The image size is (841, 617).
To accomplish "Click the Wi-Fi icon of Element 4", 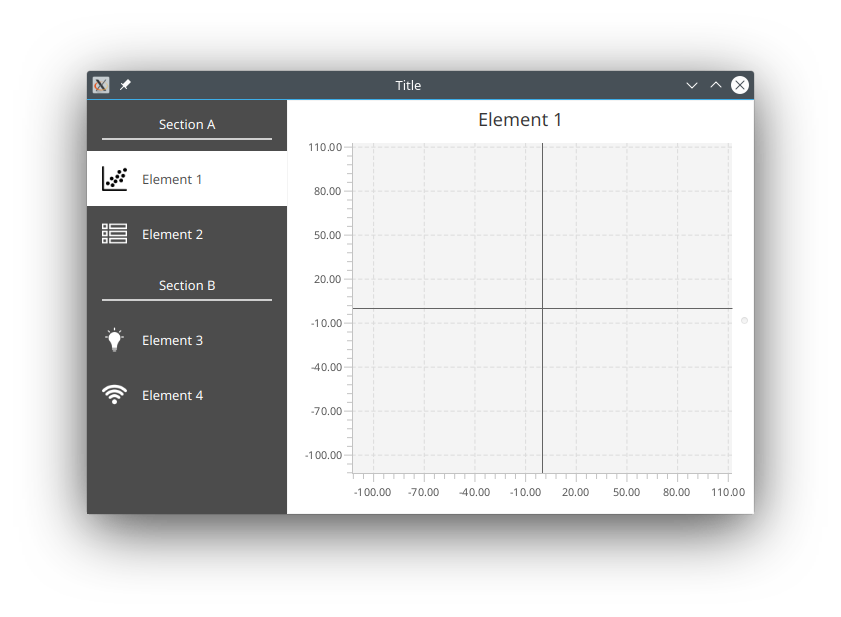I will [114, 395].
